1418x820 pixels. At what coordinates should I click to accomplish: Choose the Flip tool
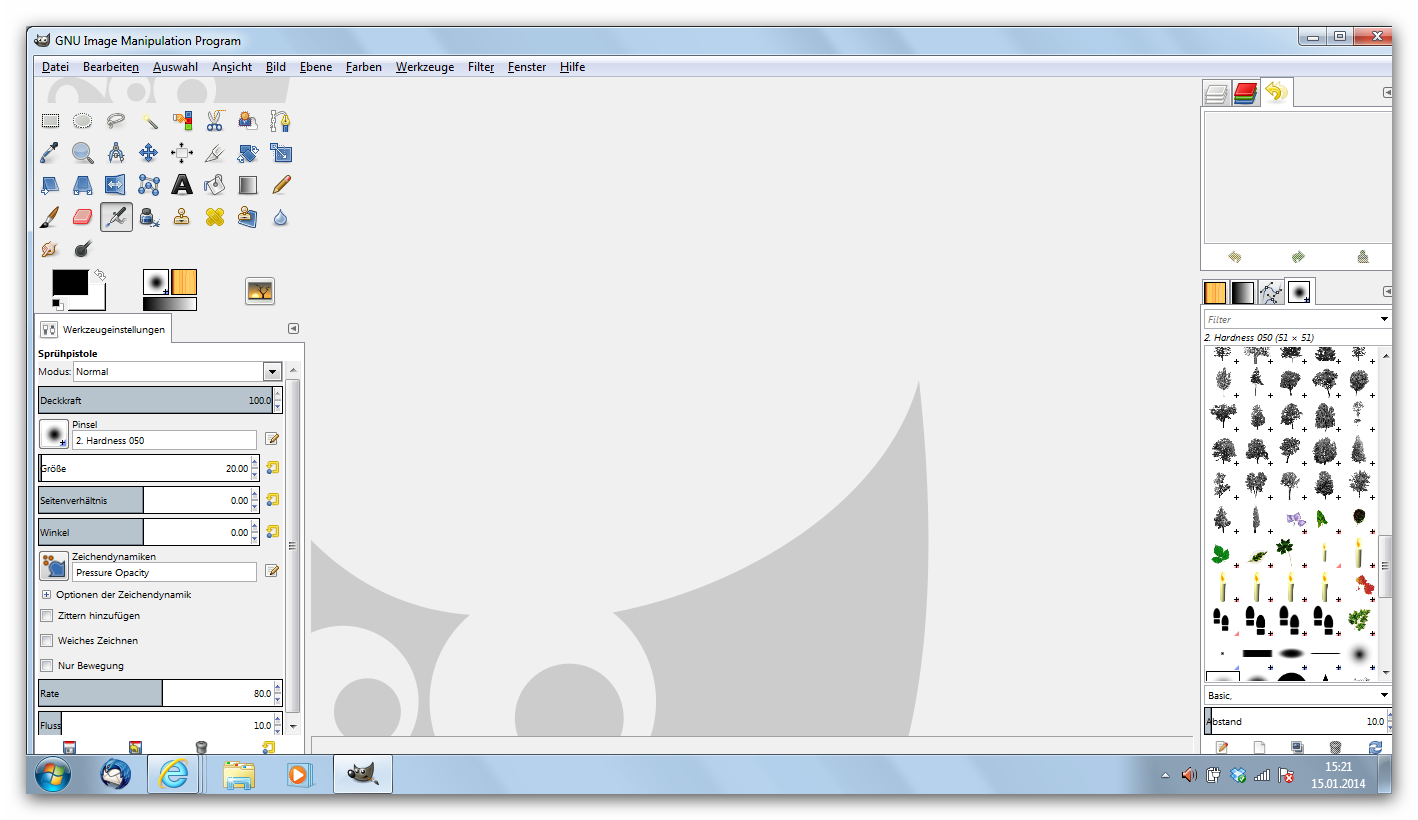tap(116, 185)
